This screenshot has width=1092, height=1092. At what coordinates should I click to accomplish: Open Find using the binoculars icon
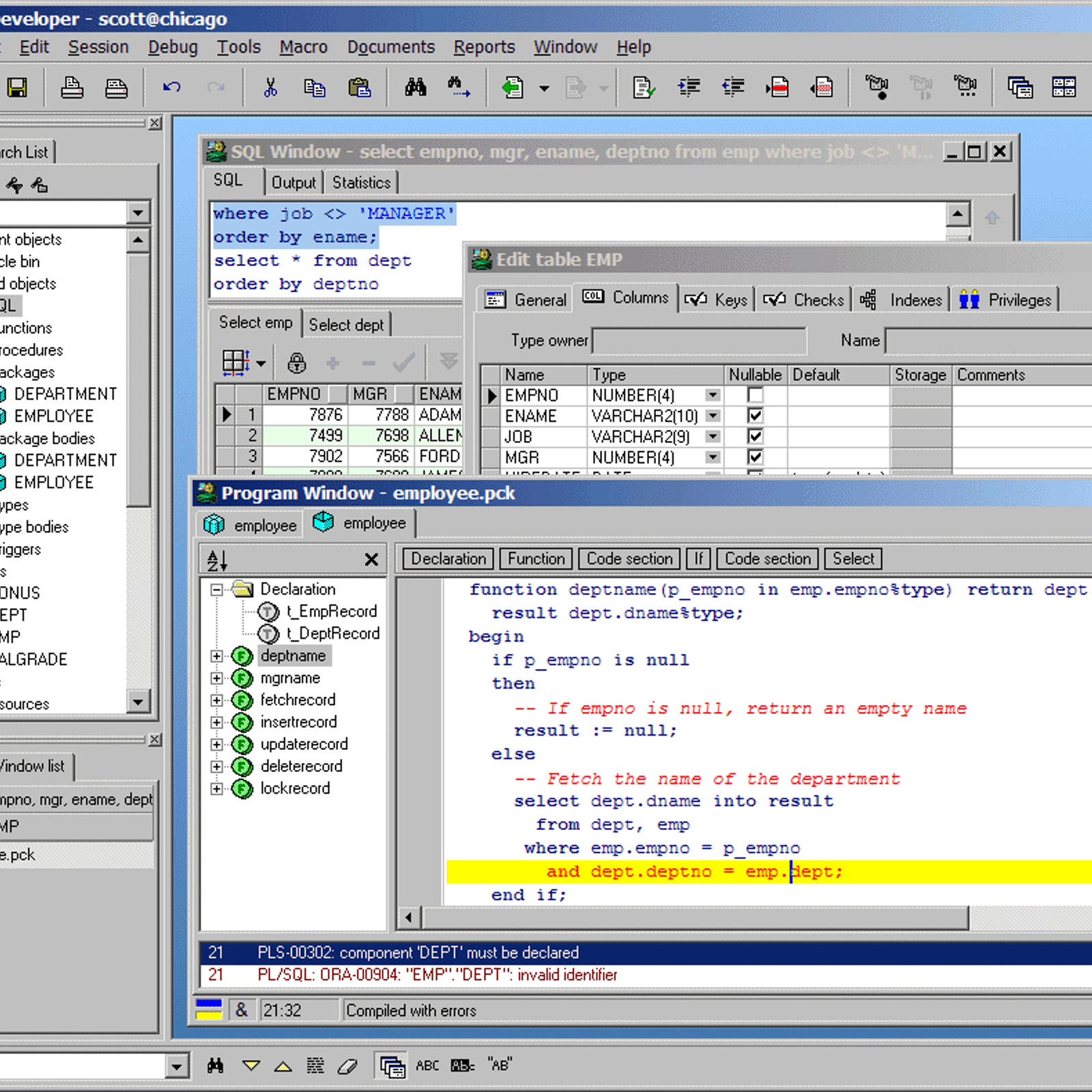(x=414, y=87)
